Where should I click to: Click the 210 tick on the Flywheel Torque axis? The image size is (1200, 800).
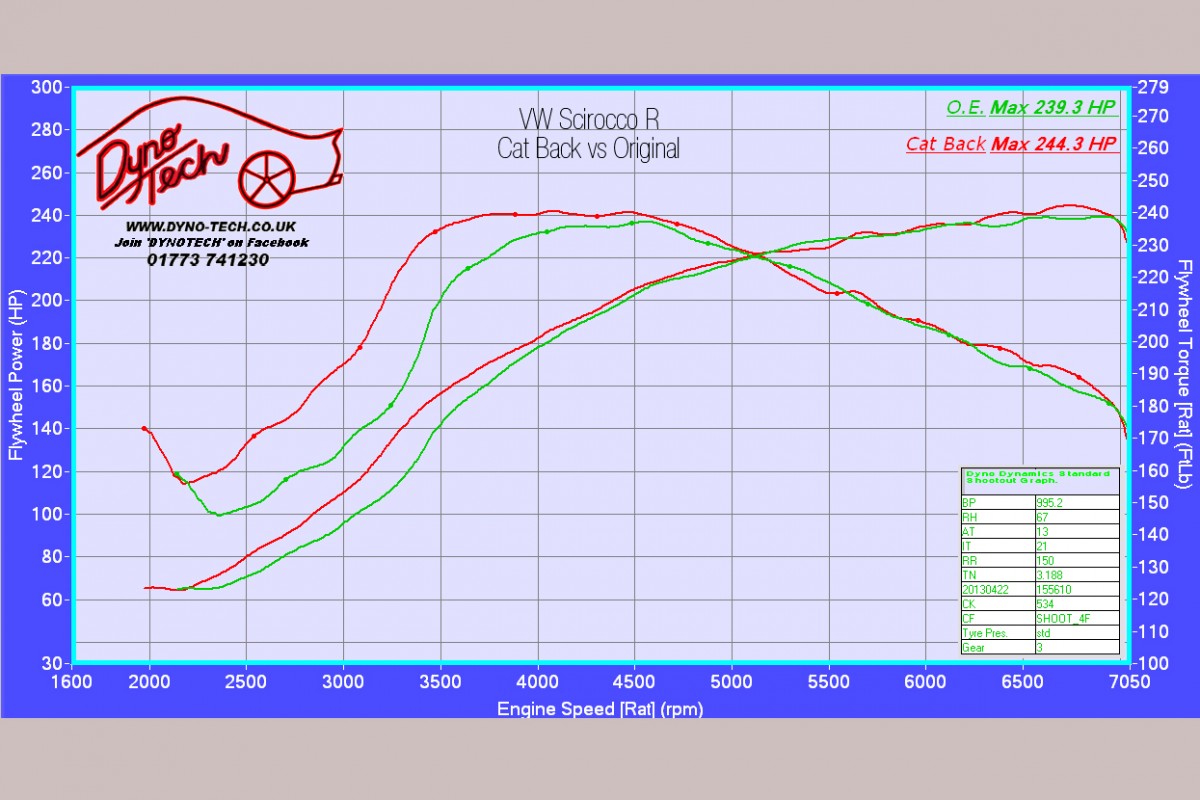[x=1153, y=309]
